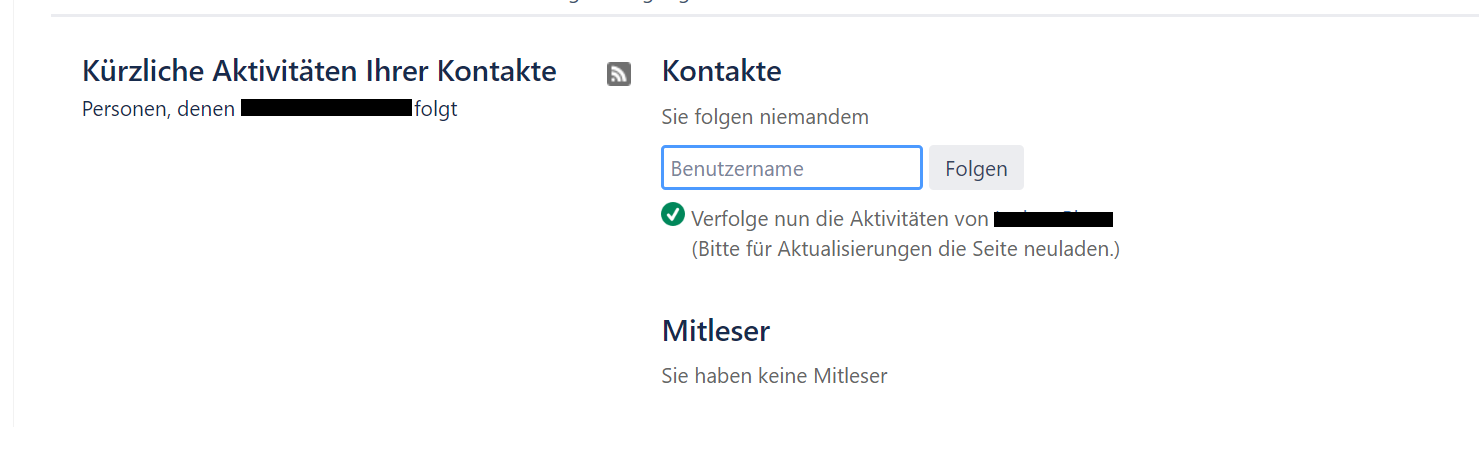Click the 'Sie haben keine Mitleser' text

point(774,376)
